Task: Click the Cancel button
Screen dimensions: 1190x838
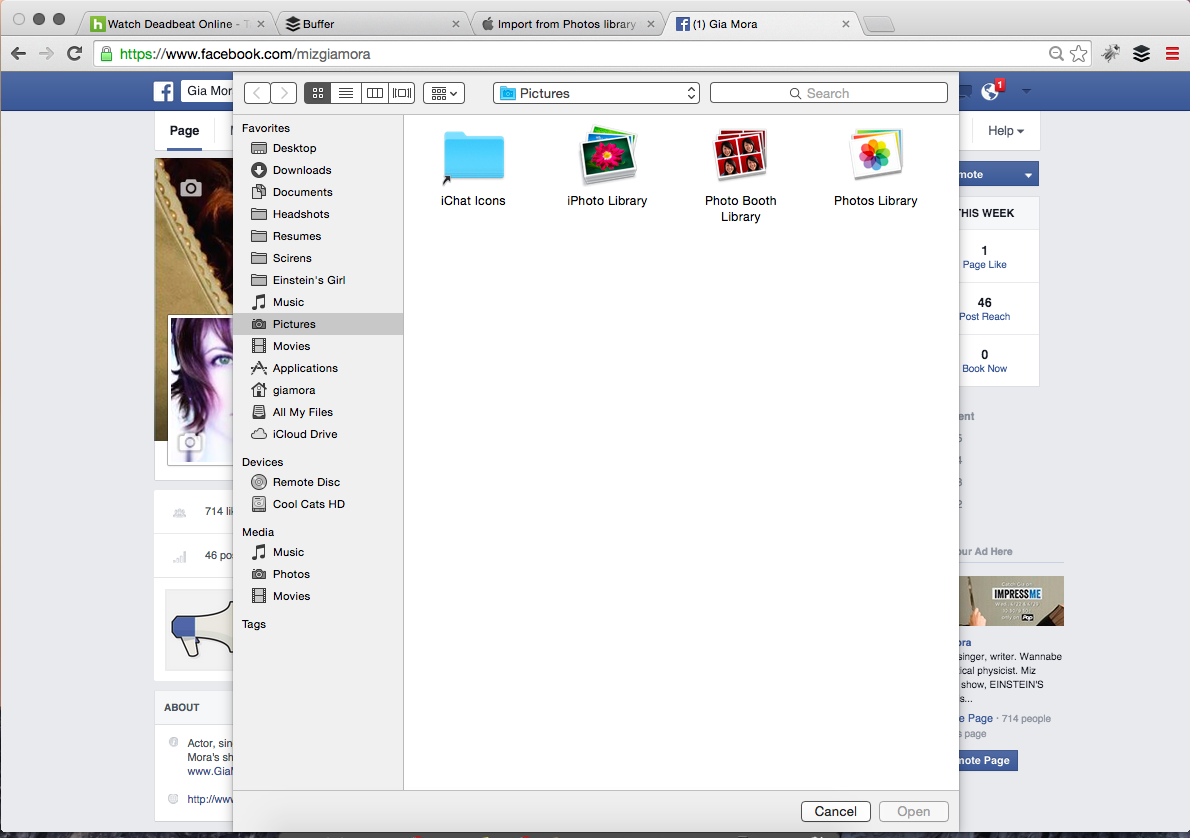Action: click(836, 811)
